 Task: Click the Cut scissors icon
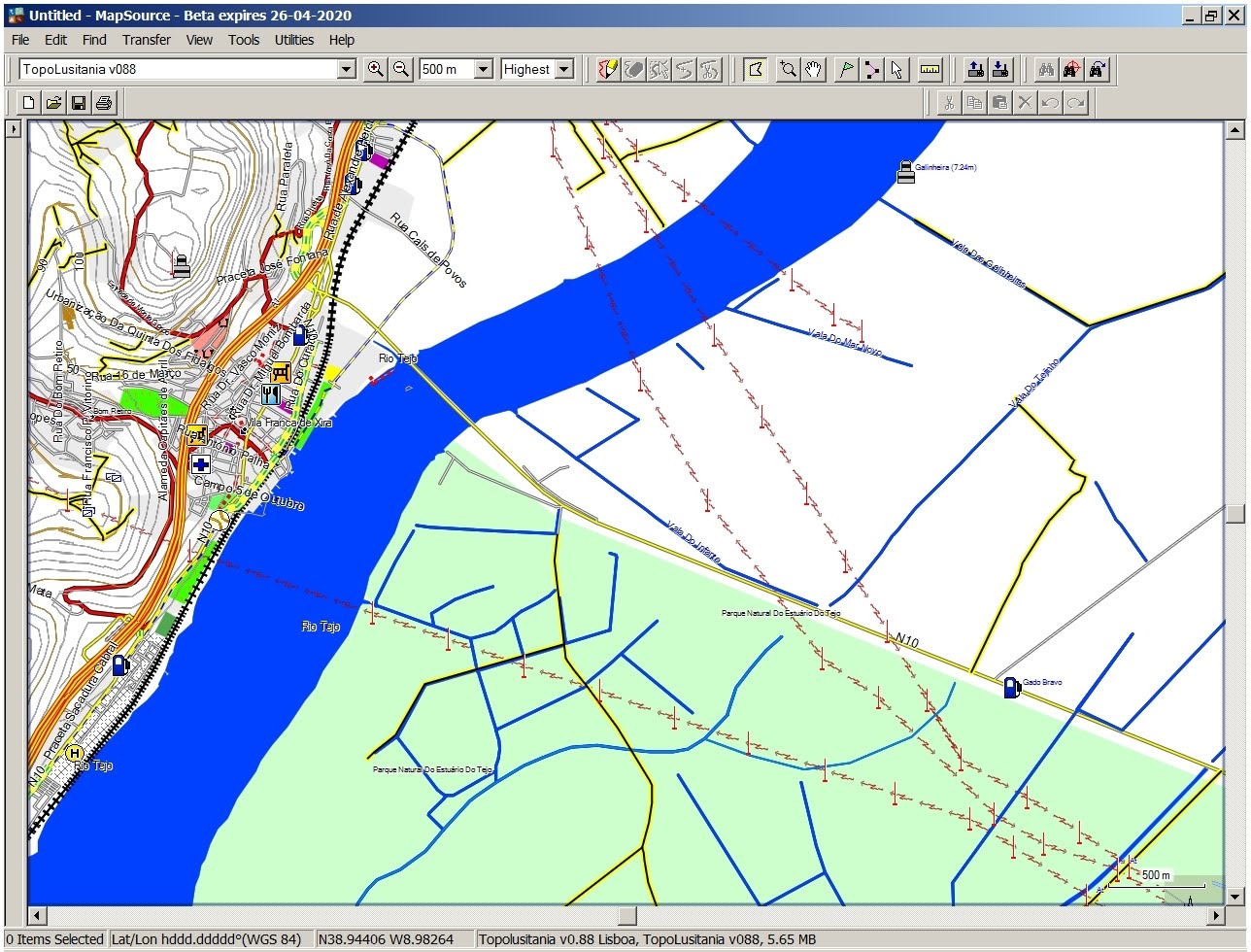pyautogui.click(x=949, y=102)
